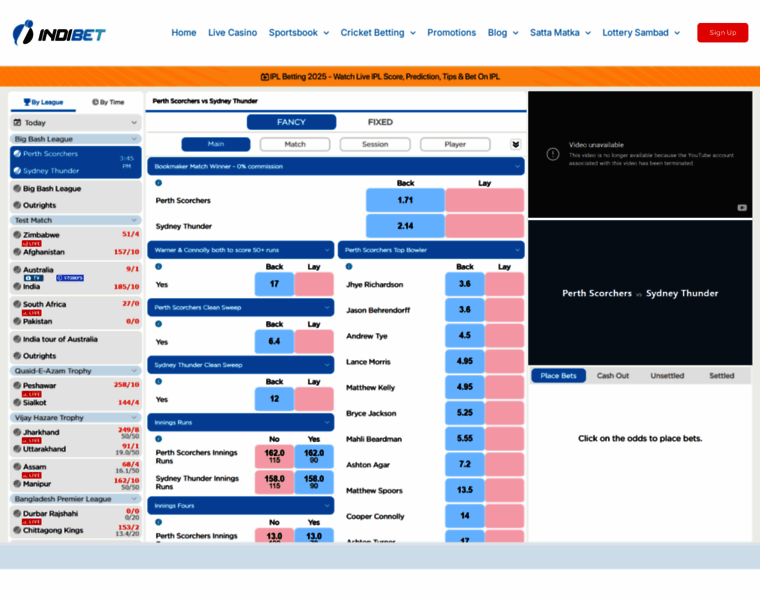Viewport: 760px width, 600px height.
Task: Click the ball icon next to Outrights under Big Bash
Action: tap(17, 205)
